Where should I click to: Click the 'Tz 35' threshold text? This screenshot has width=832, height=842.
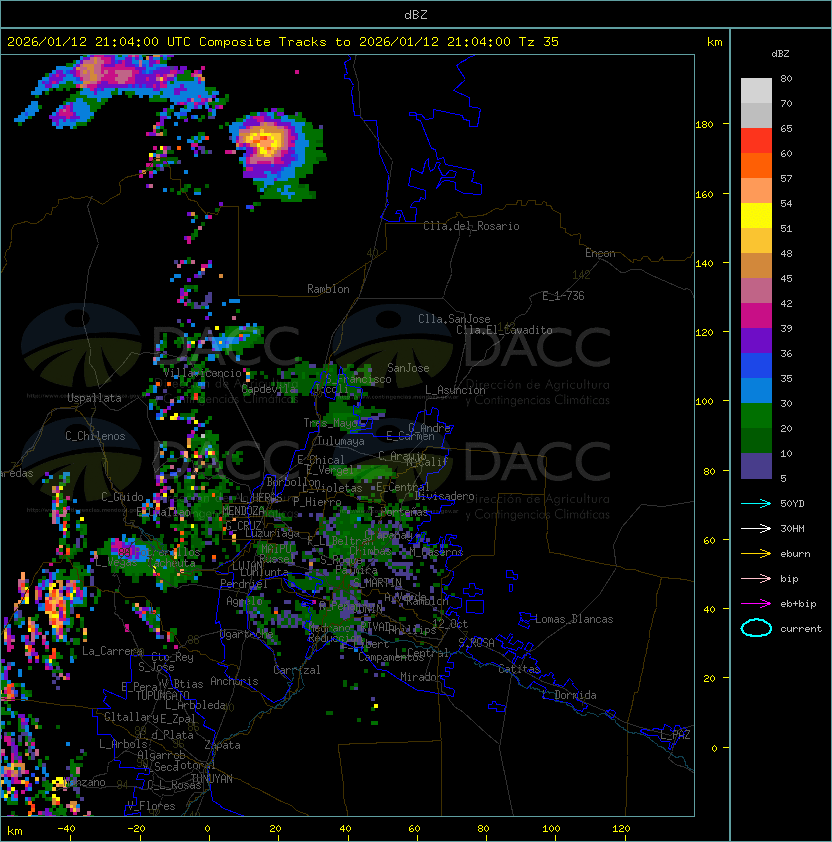pos(539,42)
